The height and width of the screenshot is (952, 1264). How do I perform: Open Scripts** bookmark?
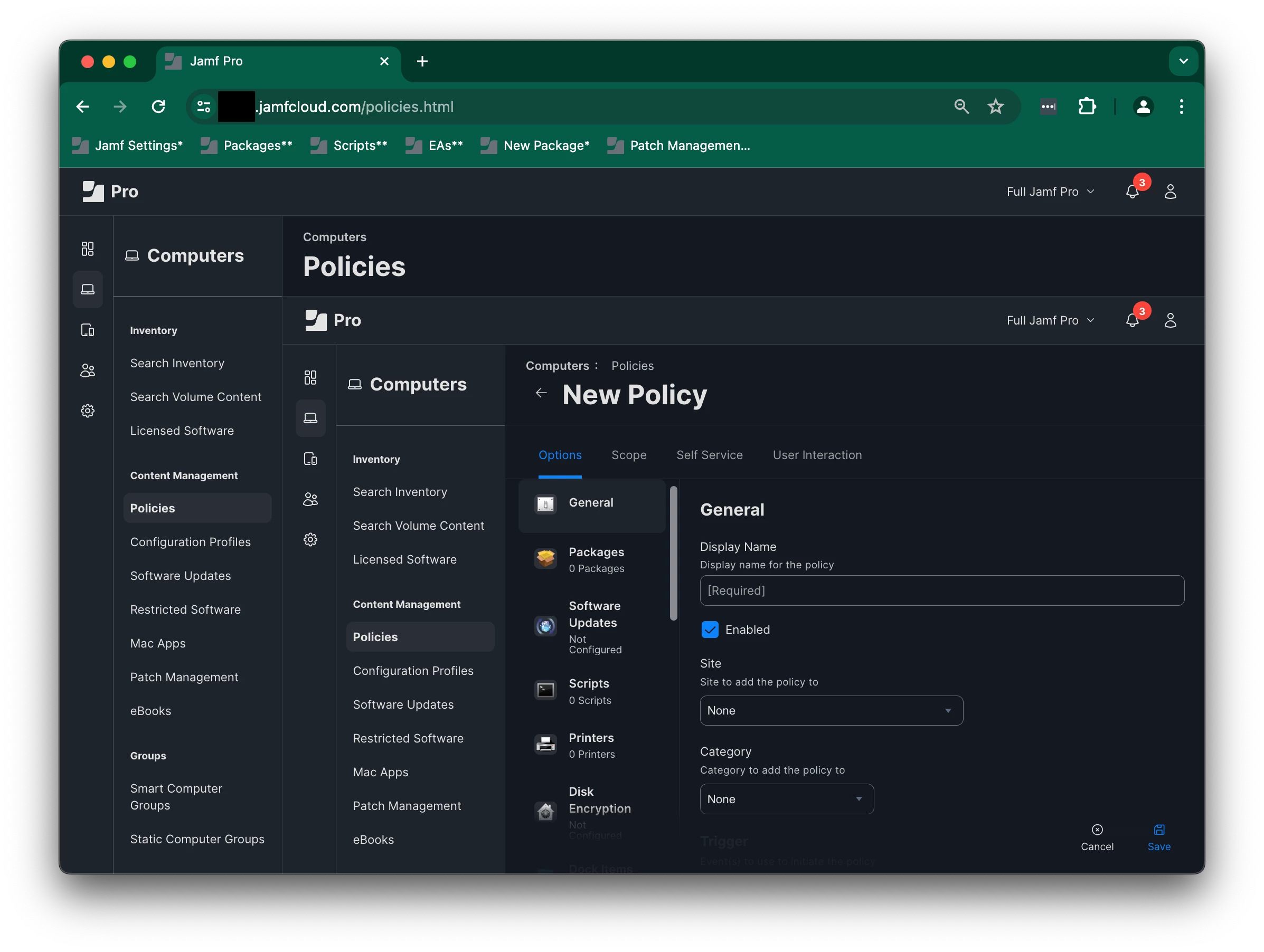coord(349,146)
